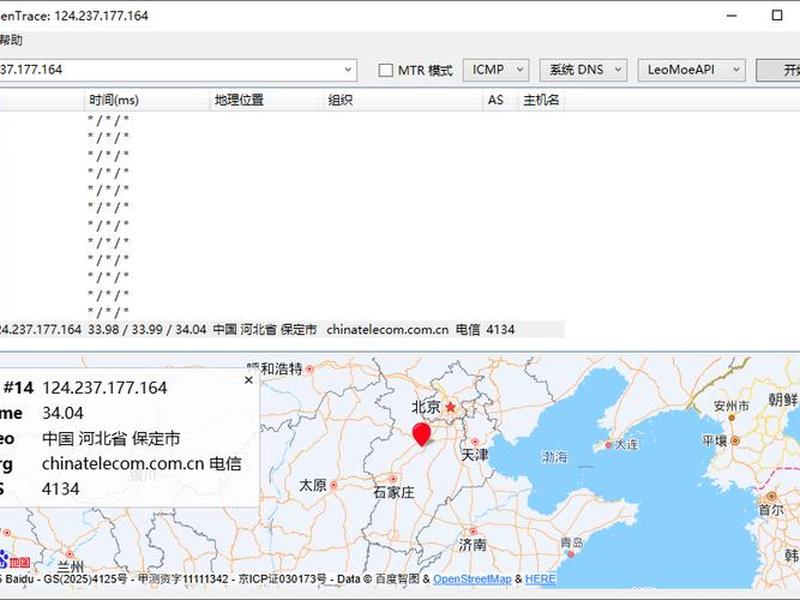The image size is (800, 600).
Task: Open the 帮助 menu
Action: point(11,40)
